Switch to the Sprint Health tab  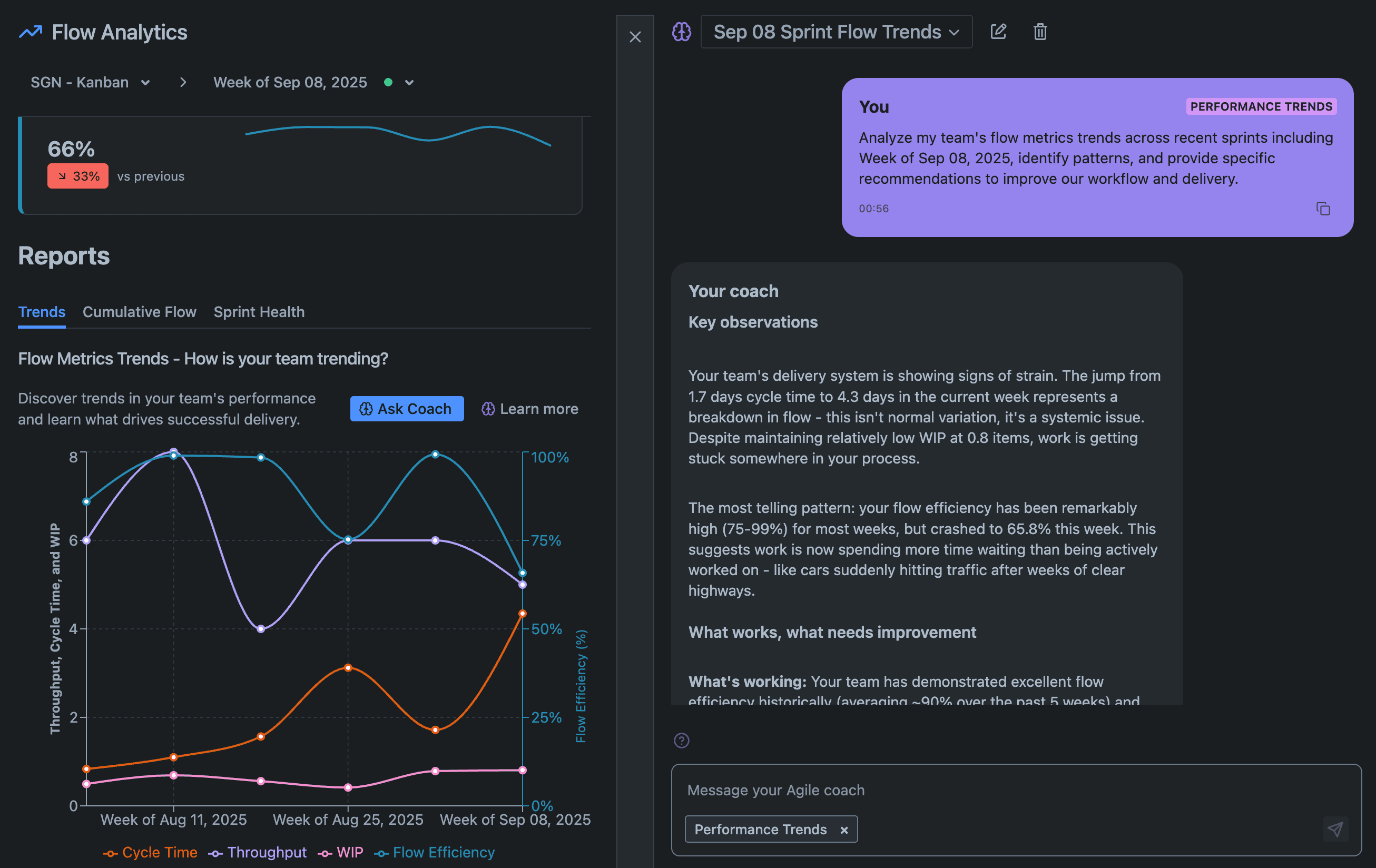pos(259,312)
